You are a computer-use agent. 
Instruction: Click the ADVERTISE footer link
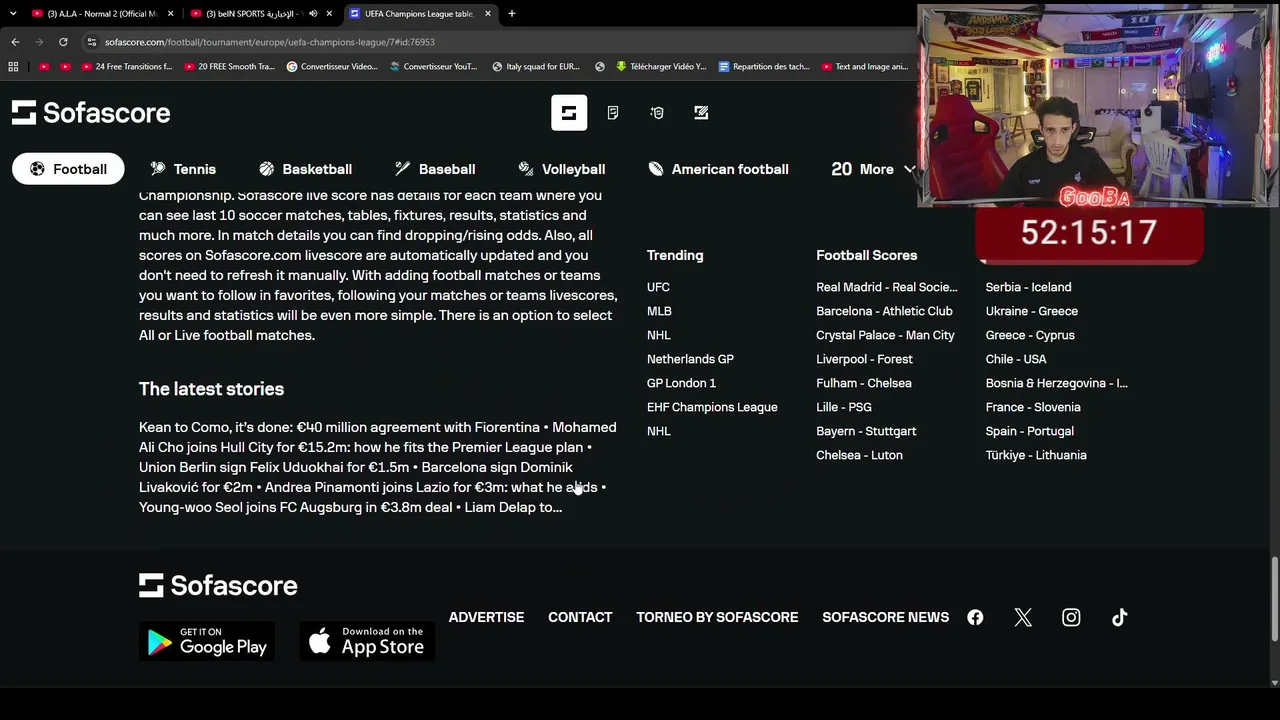[486, 617]
